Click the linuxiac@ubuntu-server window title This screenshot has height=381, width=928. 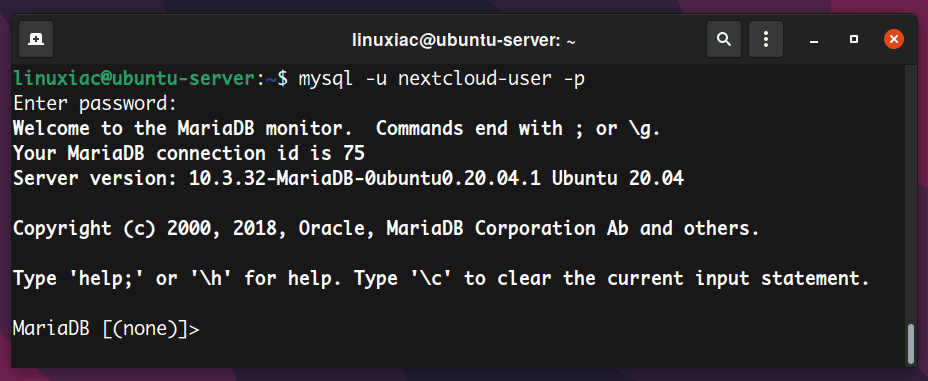(x=464, y=40)
